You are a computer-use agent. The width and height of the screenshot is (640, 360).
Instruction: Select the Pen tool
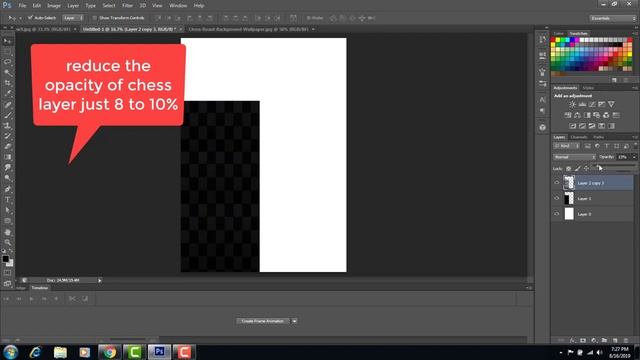pyautogui.click(x=7, y=189)
